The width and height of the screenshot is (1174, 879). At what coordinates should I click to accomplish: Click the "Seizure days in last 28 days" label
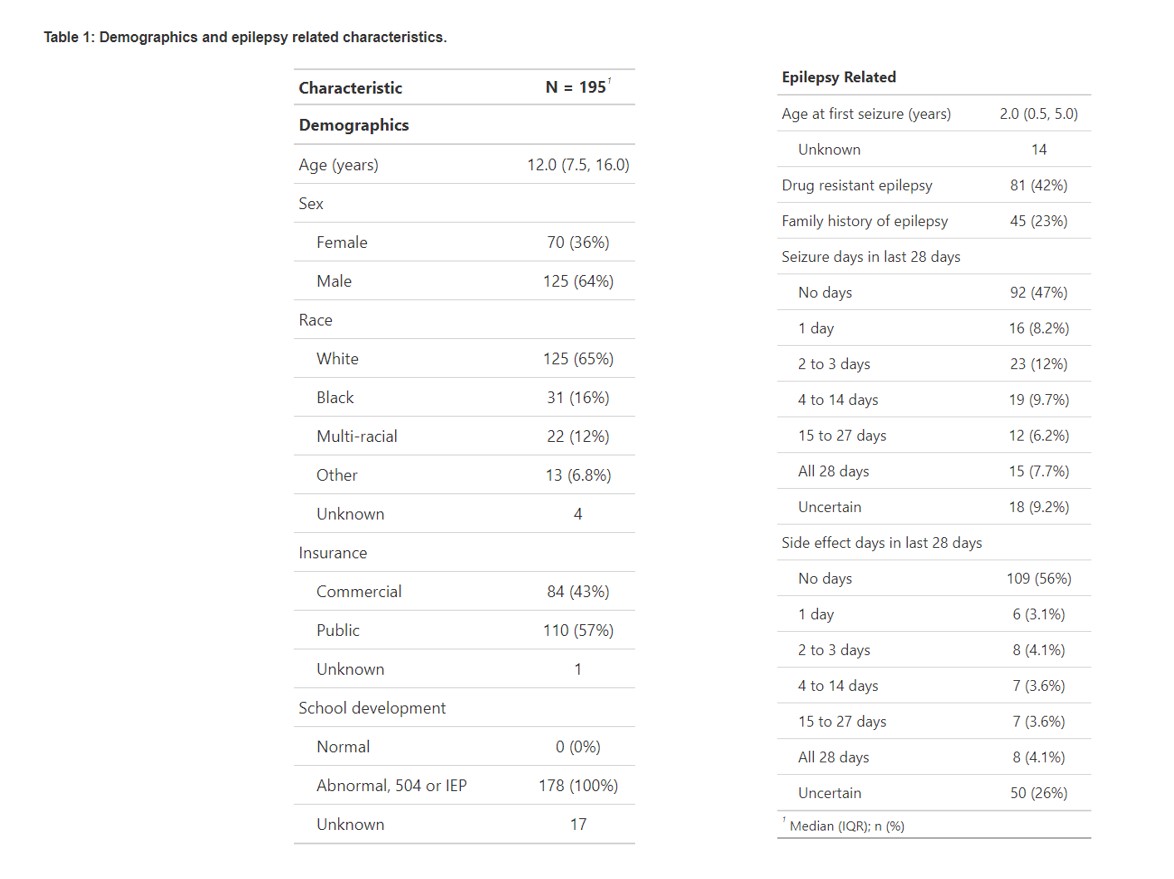point(870,257)
